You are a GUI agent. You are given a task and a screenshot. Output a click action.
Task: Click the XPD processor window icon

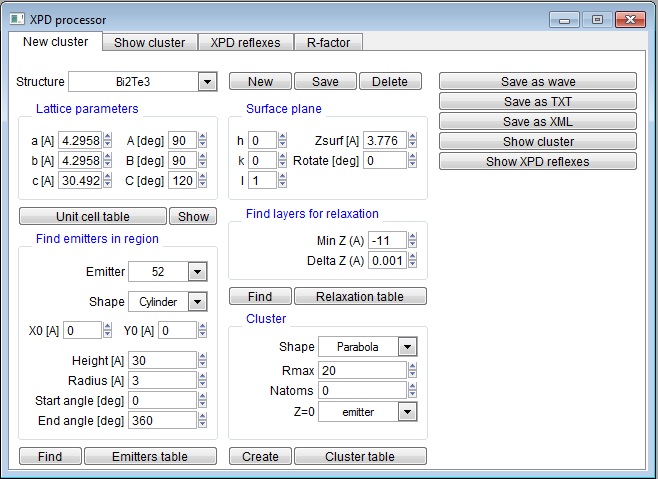(17, 19)
